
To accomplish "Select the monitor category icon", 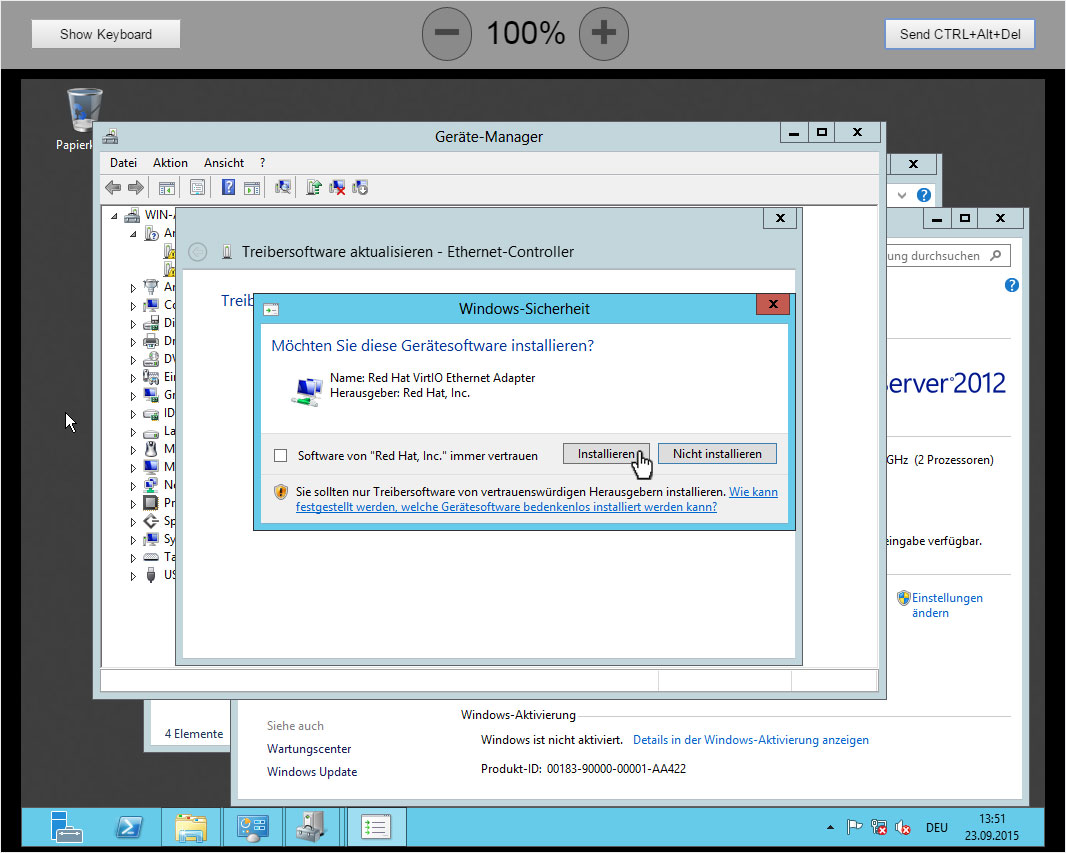I will [151, 467].
